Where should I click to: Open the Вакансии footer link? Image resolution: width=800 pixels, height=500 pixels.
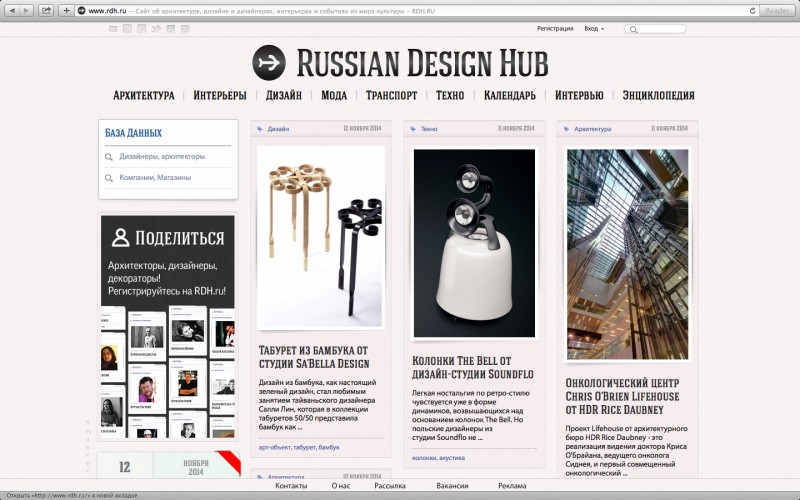452,486
